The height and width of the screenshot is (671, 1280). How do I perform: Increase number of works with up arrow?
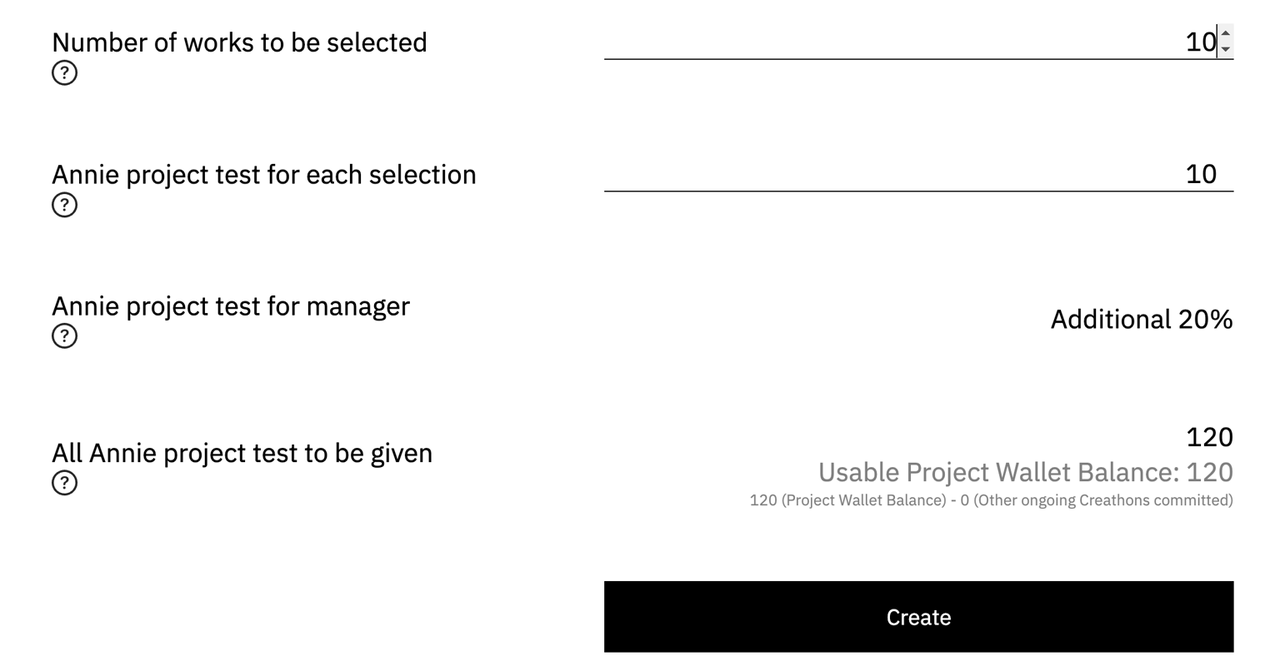click(x=1226, y=34)
